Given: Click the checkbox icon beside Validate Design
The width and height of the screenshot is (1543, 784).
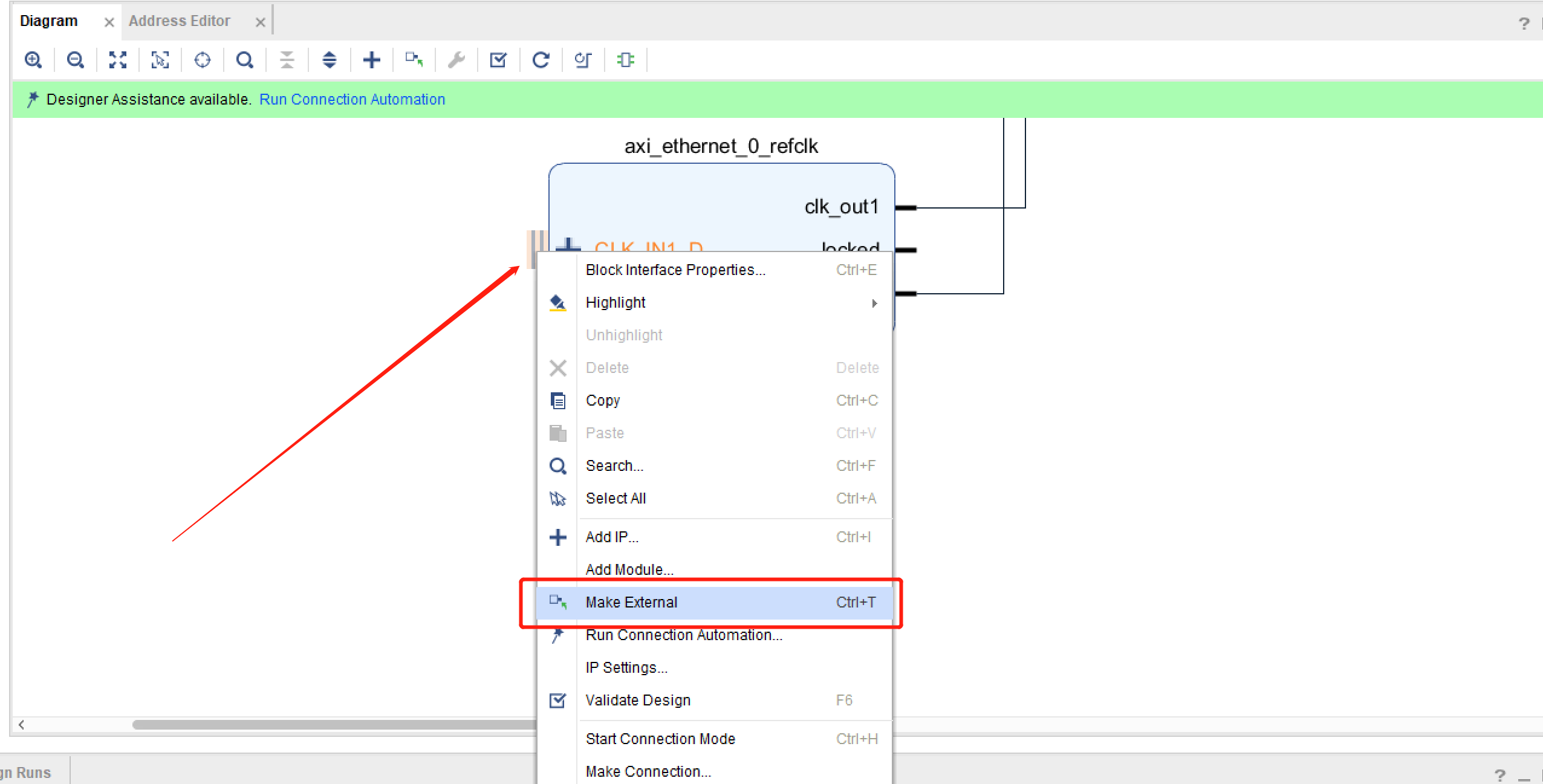Looking at the screenshot, I should coord(557,700).
